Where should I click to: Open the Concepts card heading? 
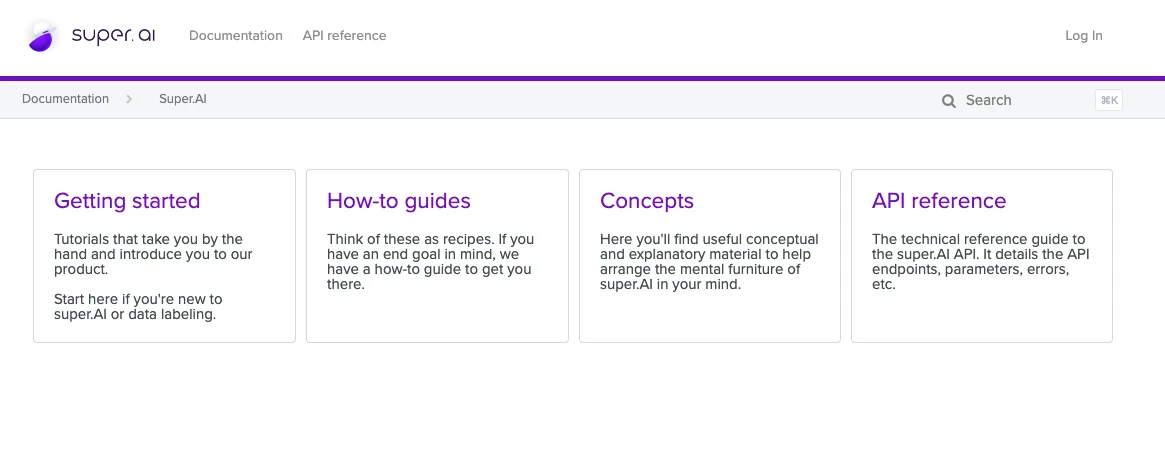click(x=646, y=201)
